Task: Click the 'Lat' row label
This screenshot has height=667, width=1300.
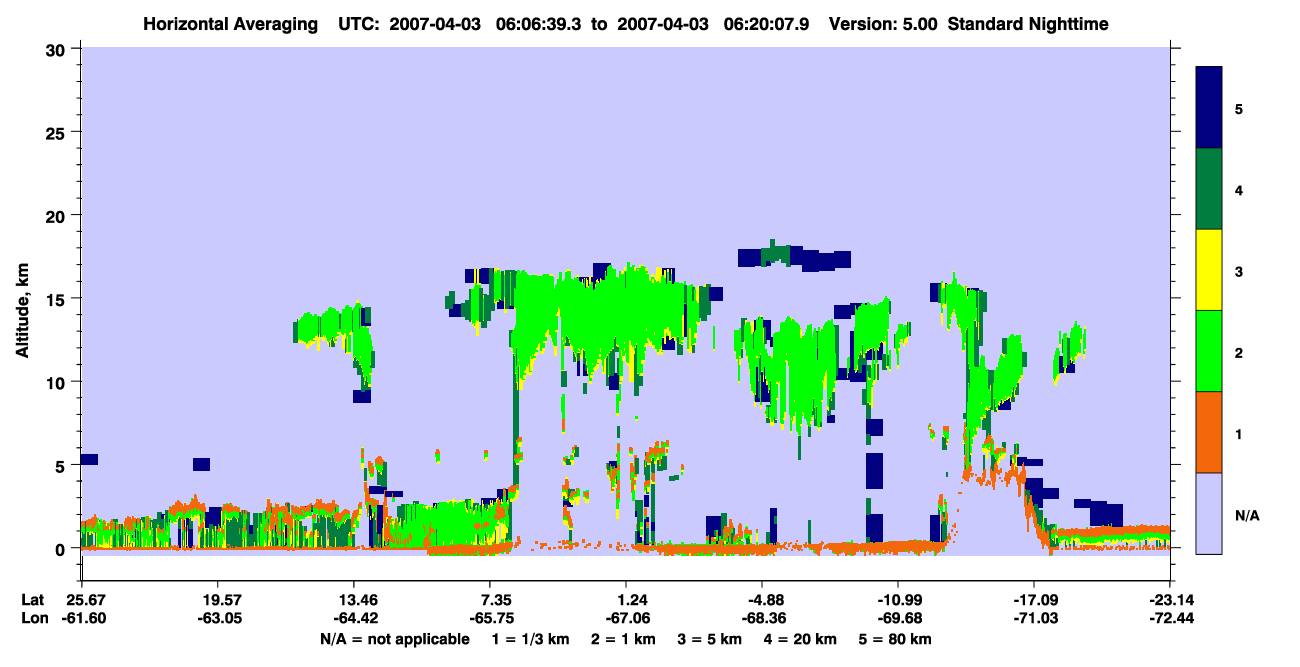Action: [32, 600]
